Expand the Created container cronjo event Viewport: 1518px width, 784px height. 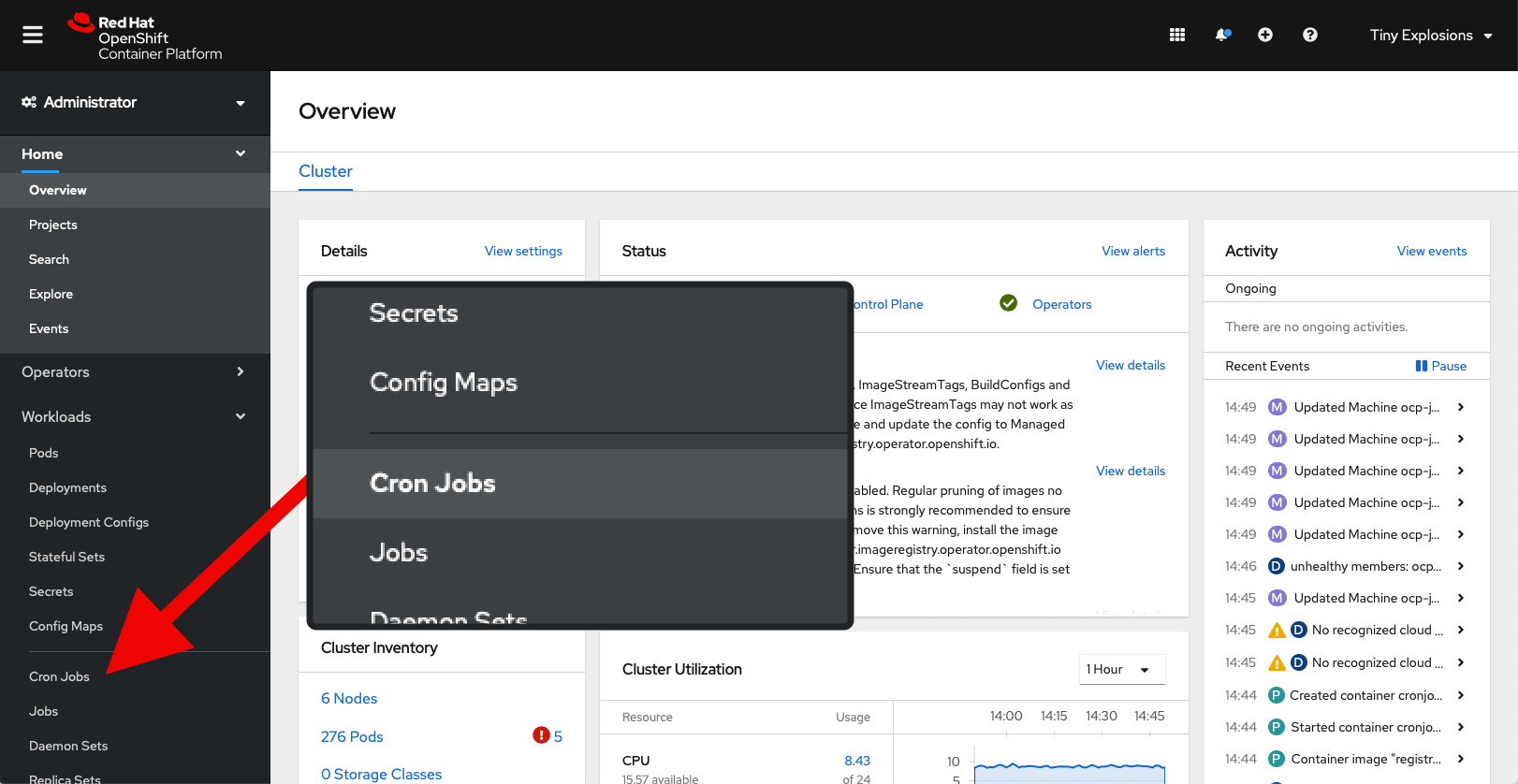[1461, 695]
